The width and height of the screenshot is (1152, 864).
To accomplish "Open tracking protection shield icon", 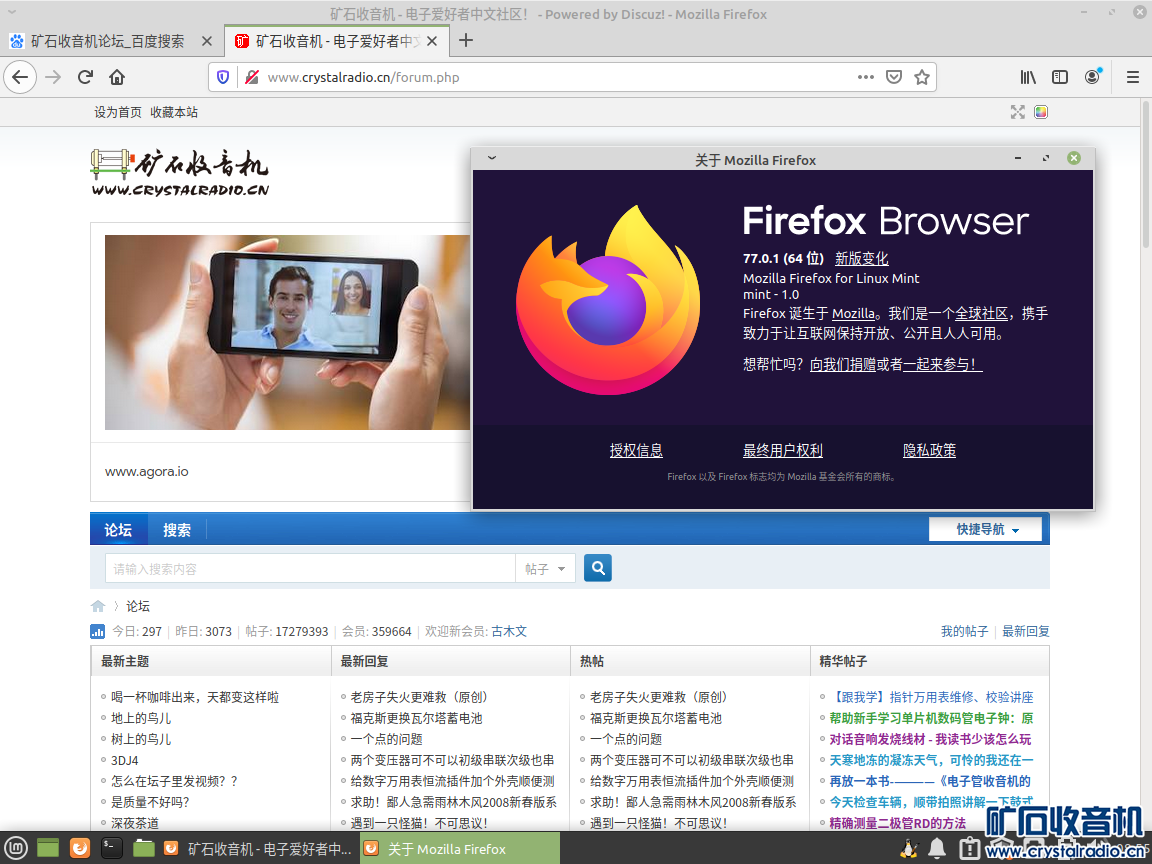I will pos(223,77).
